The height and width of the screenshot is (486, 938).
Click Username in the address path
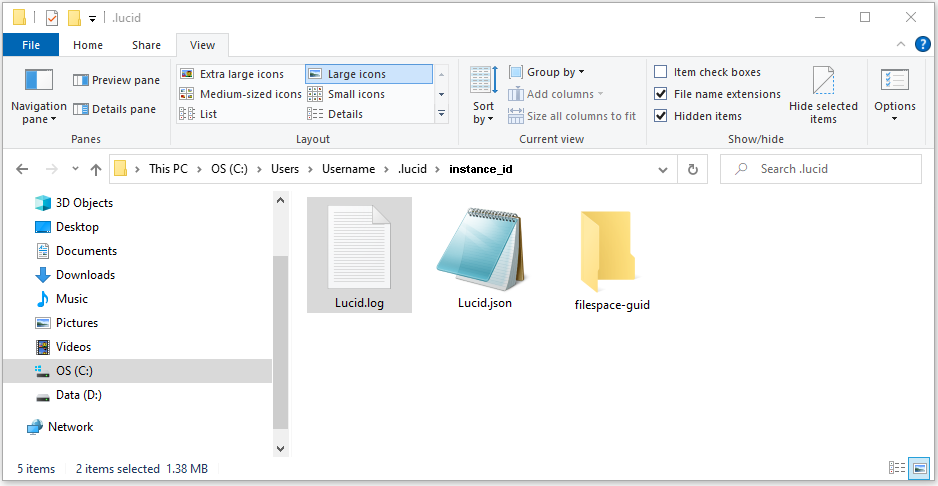pos(348,169)
